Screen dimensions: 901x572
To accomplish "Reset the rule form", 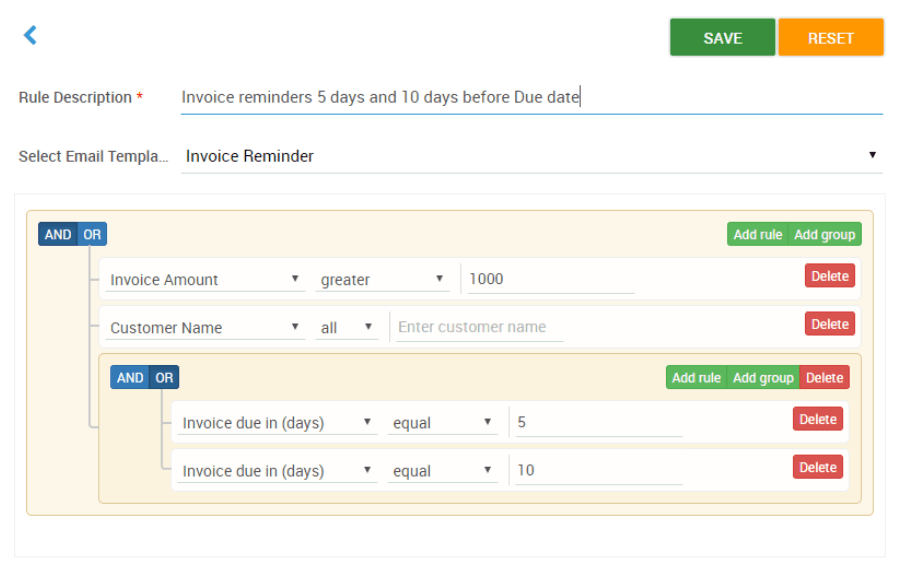I will click(830, 38).
